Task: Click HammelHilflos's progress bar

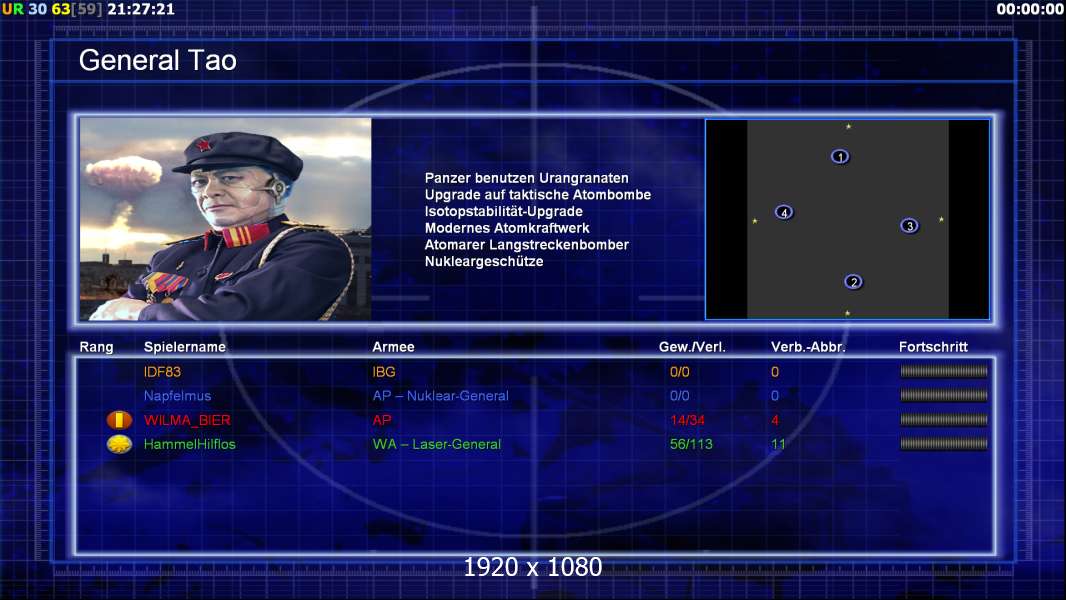Action: point(944,444)
